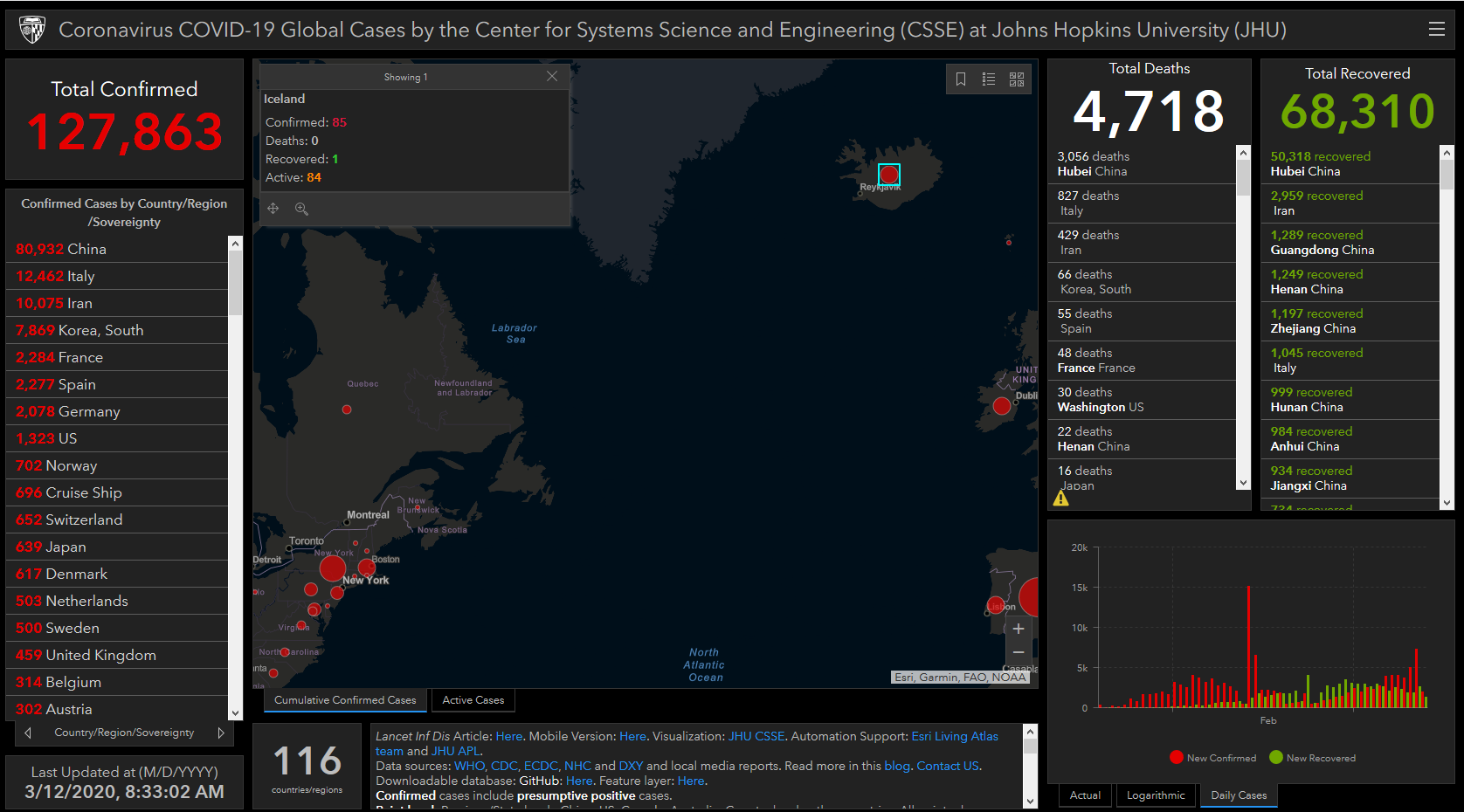Select the Actual chart tab
Image resolution: width=1464 pixels, height=812 pixels.
(x=1086, y=795)
